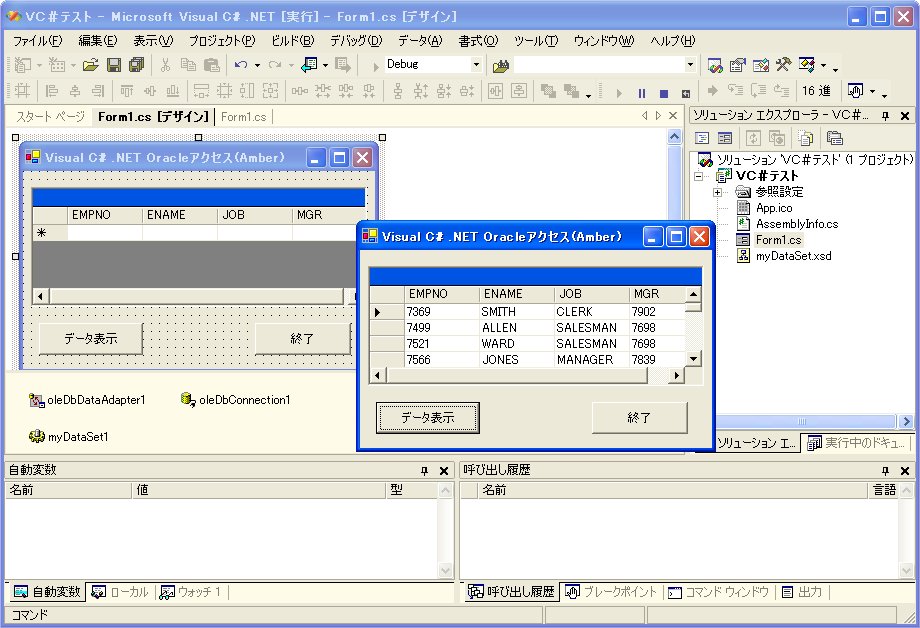Viewport: 920px width, 628px height.
Task: Open the dropdown beside the Breakpoints hand icon
Action: click(x=872, y=92)
